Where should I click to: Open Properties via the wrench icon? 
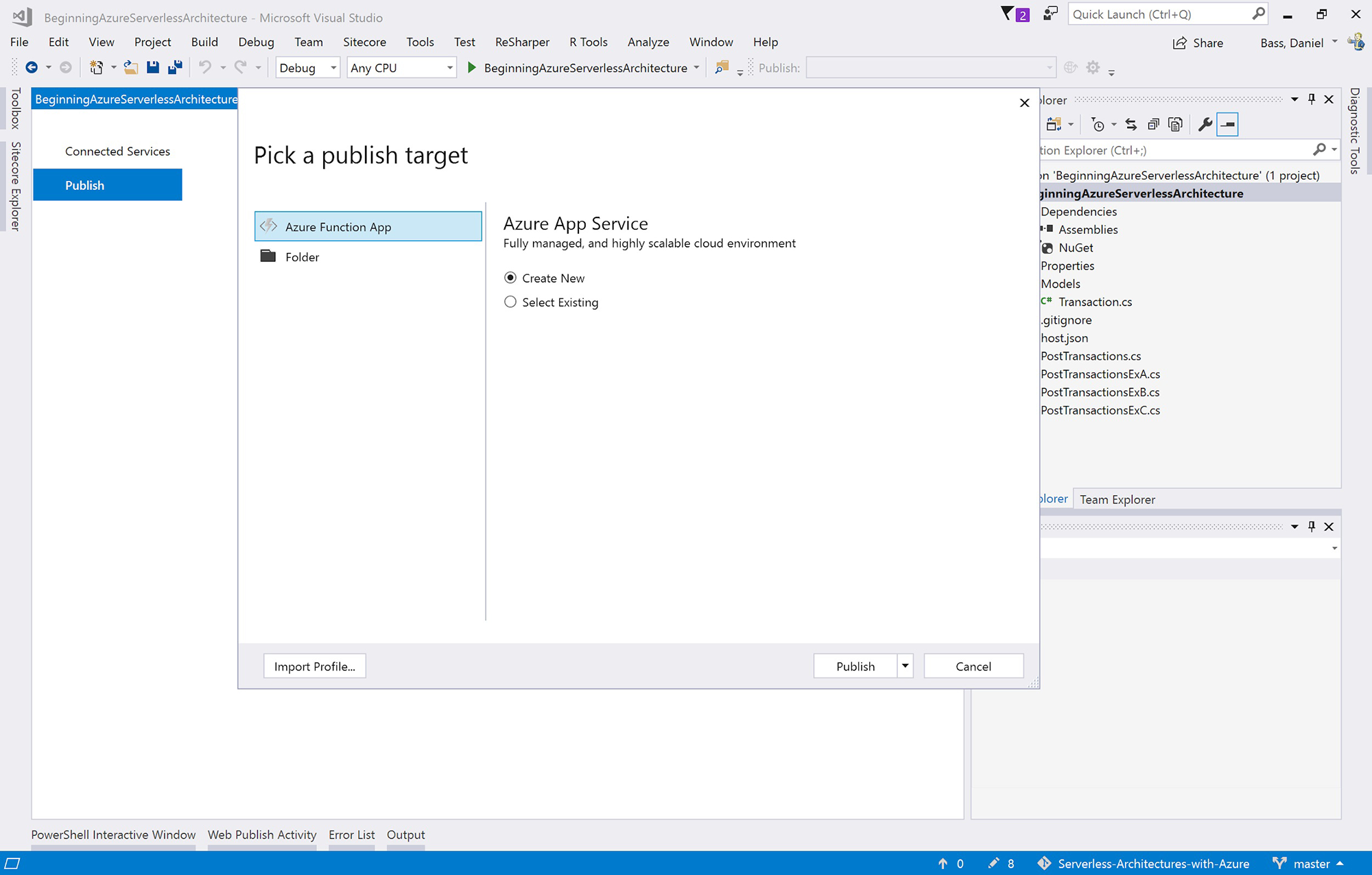pos(1205,124)
